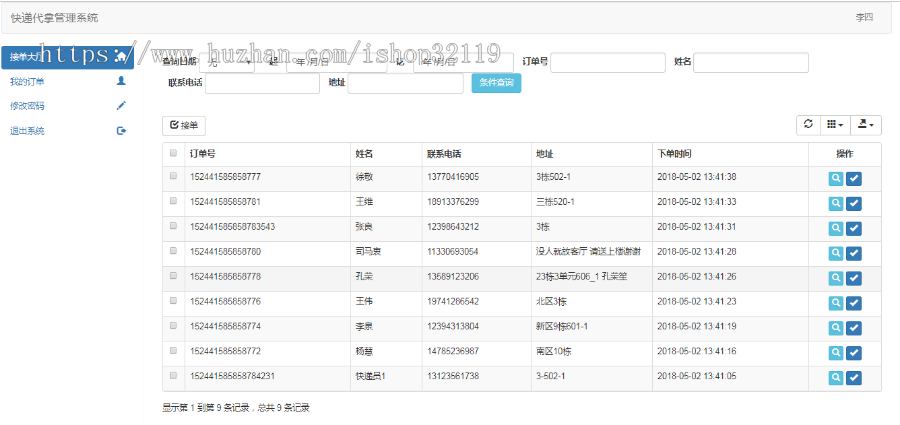View details of order for 司马衷
Viewport: 900px width, 425px height.
(836, 253)
